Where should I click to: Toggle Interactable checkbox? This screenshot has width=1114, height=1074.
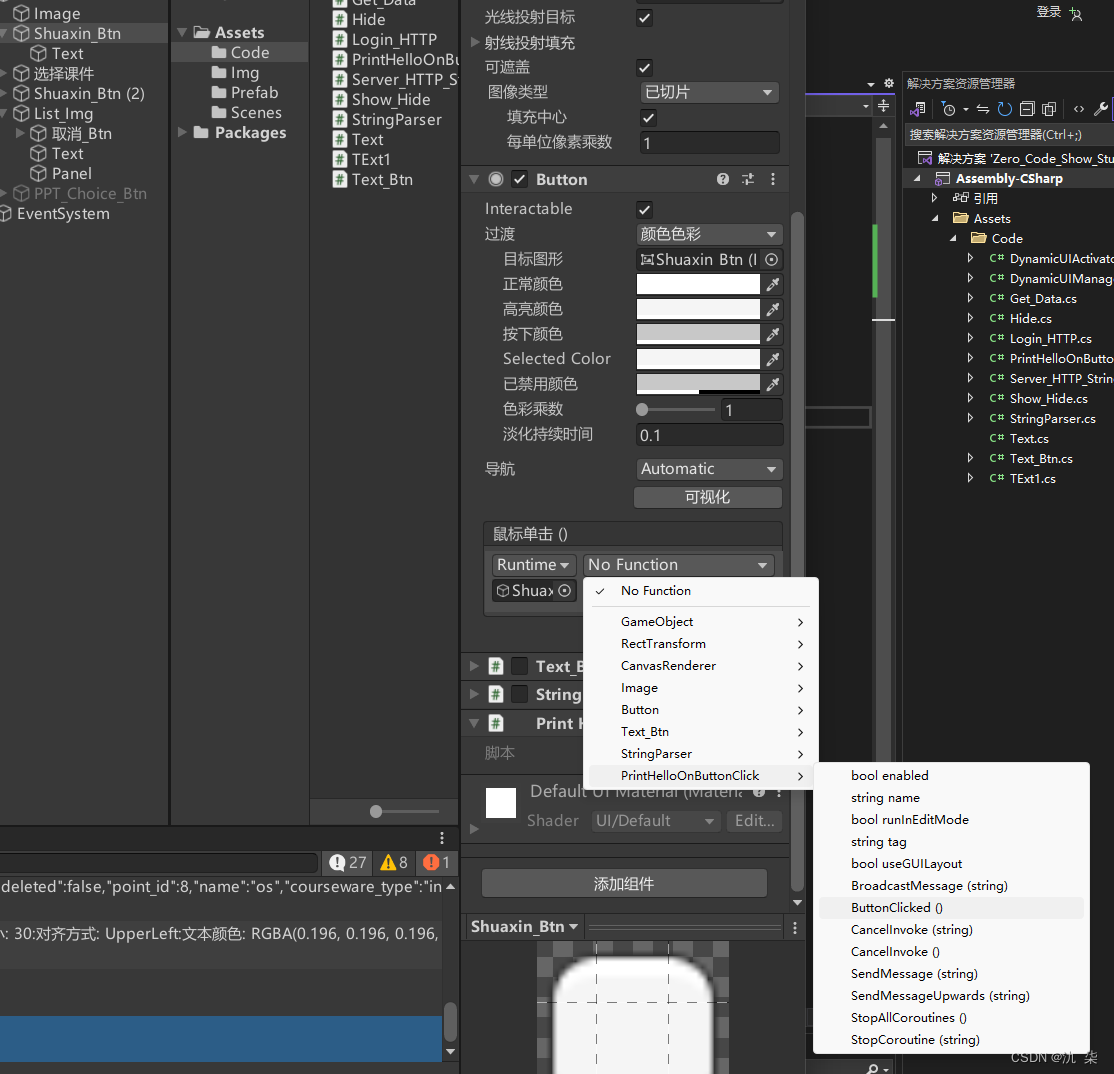[644, 210]
